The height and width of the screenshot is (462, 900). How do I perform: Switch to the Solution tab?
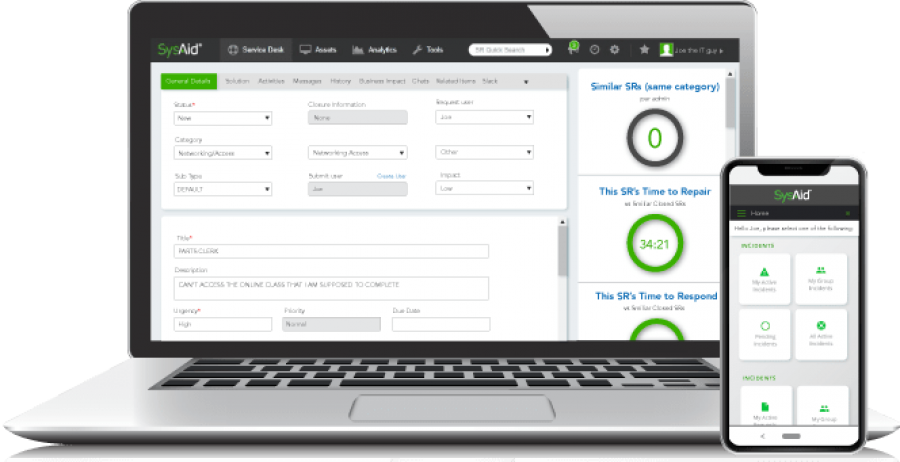click(x=237, y=81)
